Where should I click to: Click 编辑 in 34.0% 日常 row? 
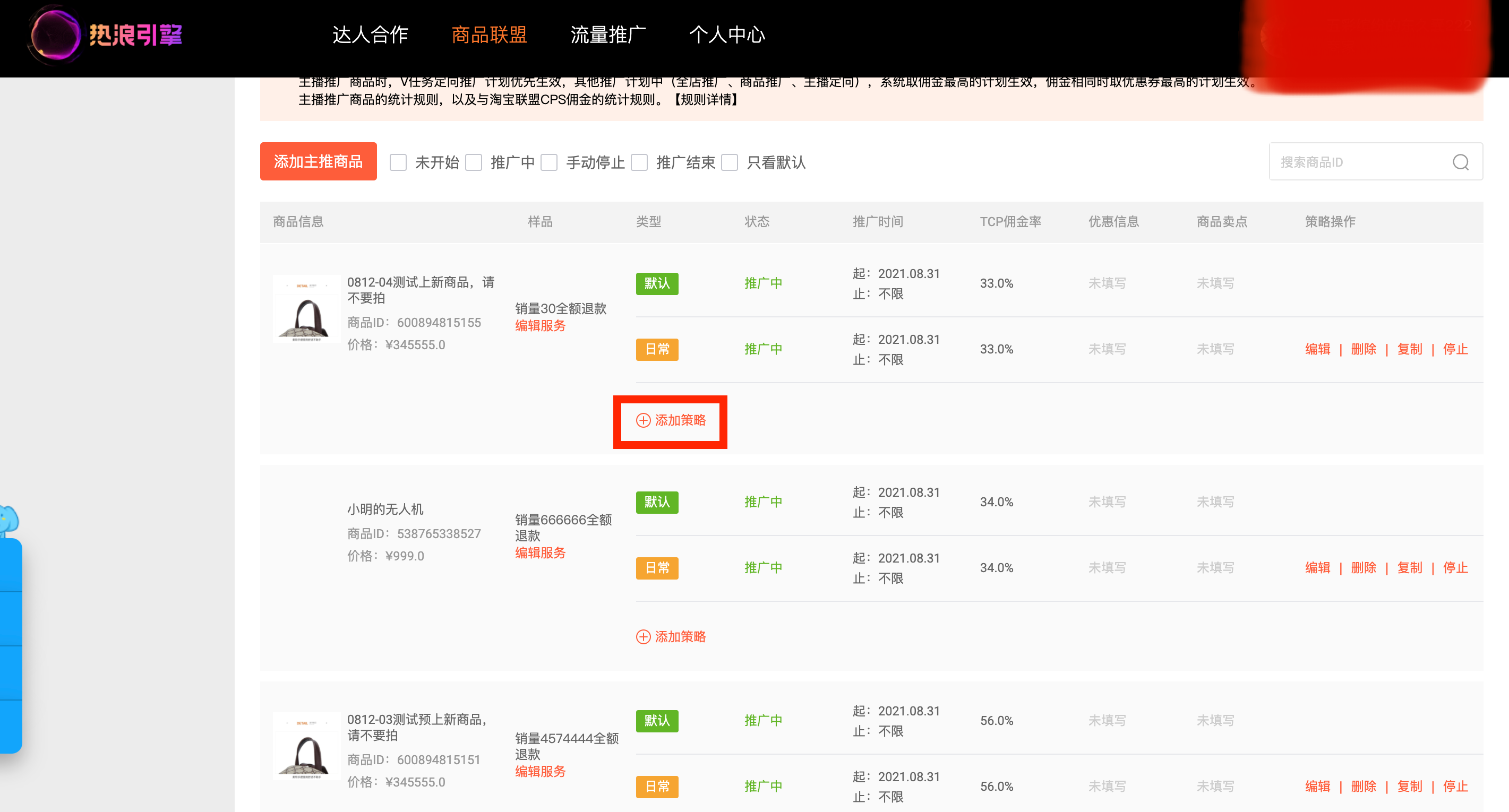[1317, 568]
